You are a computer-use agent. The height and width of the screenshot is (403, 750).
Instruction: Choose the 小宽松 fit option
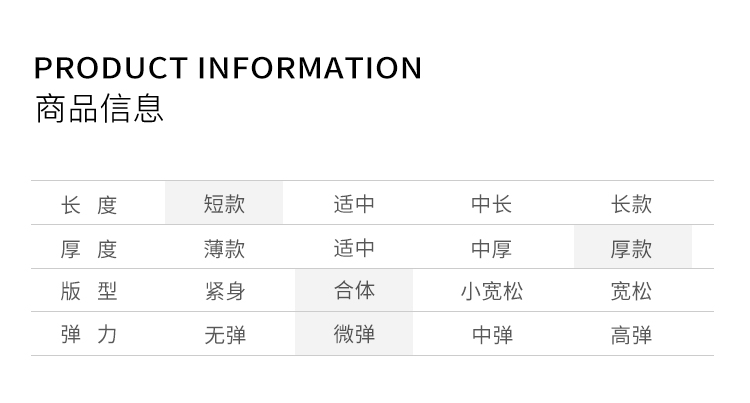492,291
